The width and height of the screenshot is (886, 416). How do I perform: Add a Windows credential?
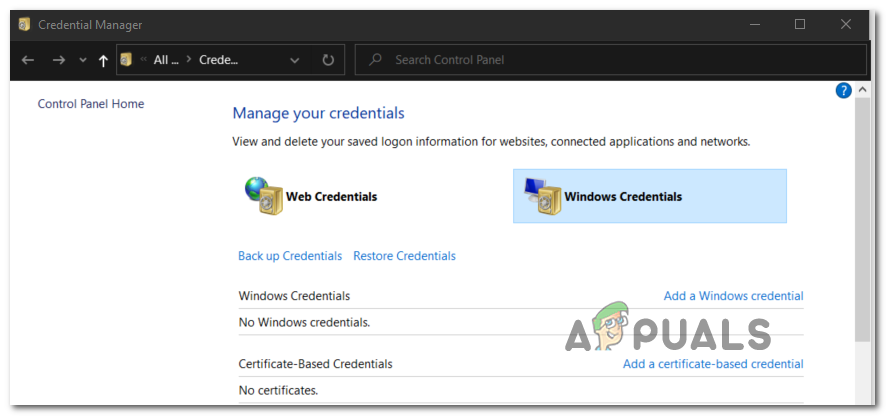click(x=733, y=296)
